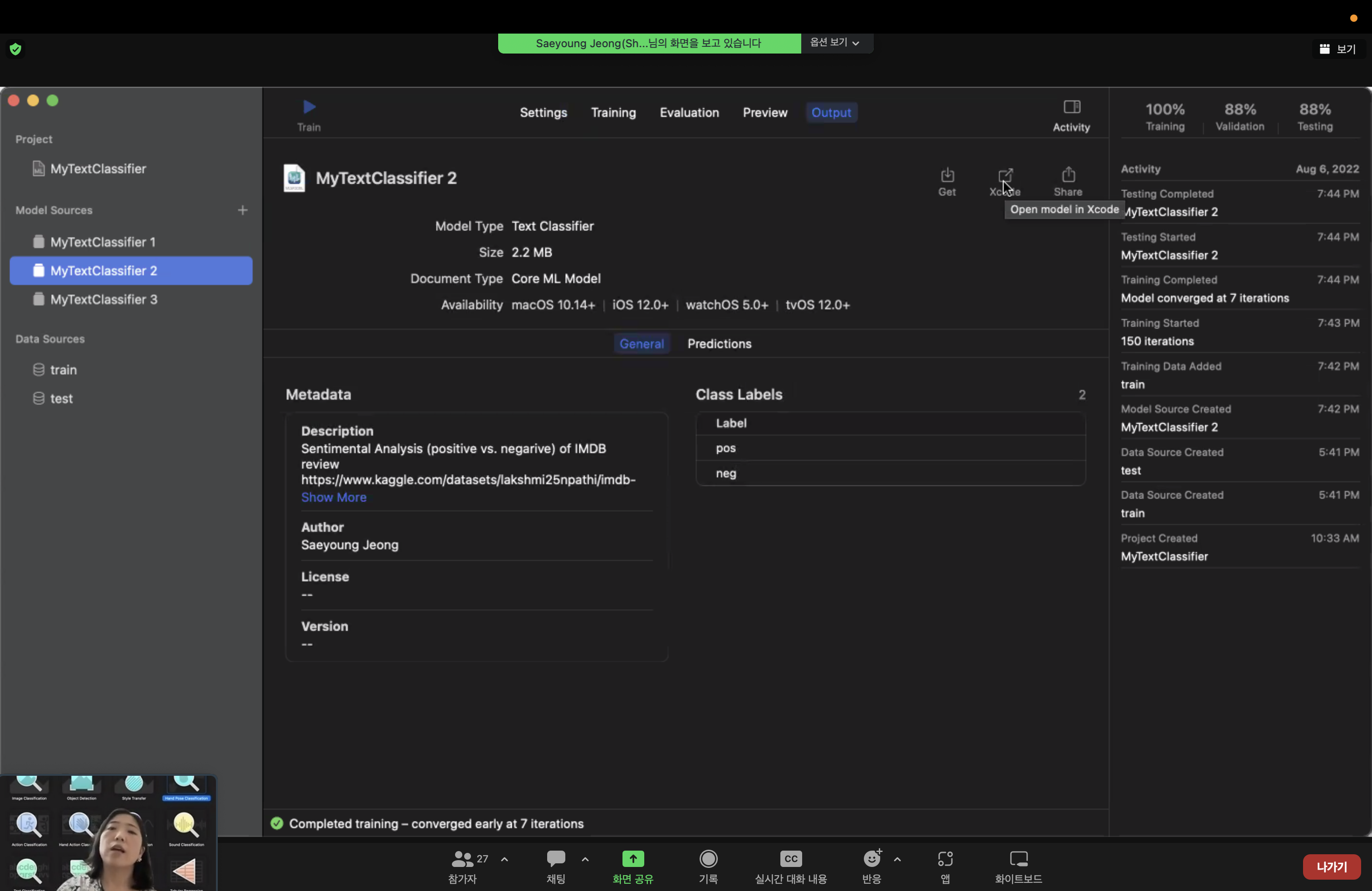1372x891 pixels.
Task: Select the pos class label row
Action: [x=890, y=448]
